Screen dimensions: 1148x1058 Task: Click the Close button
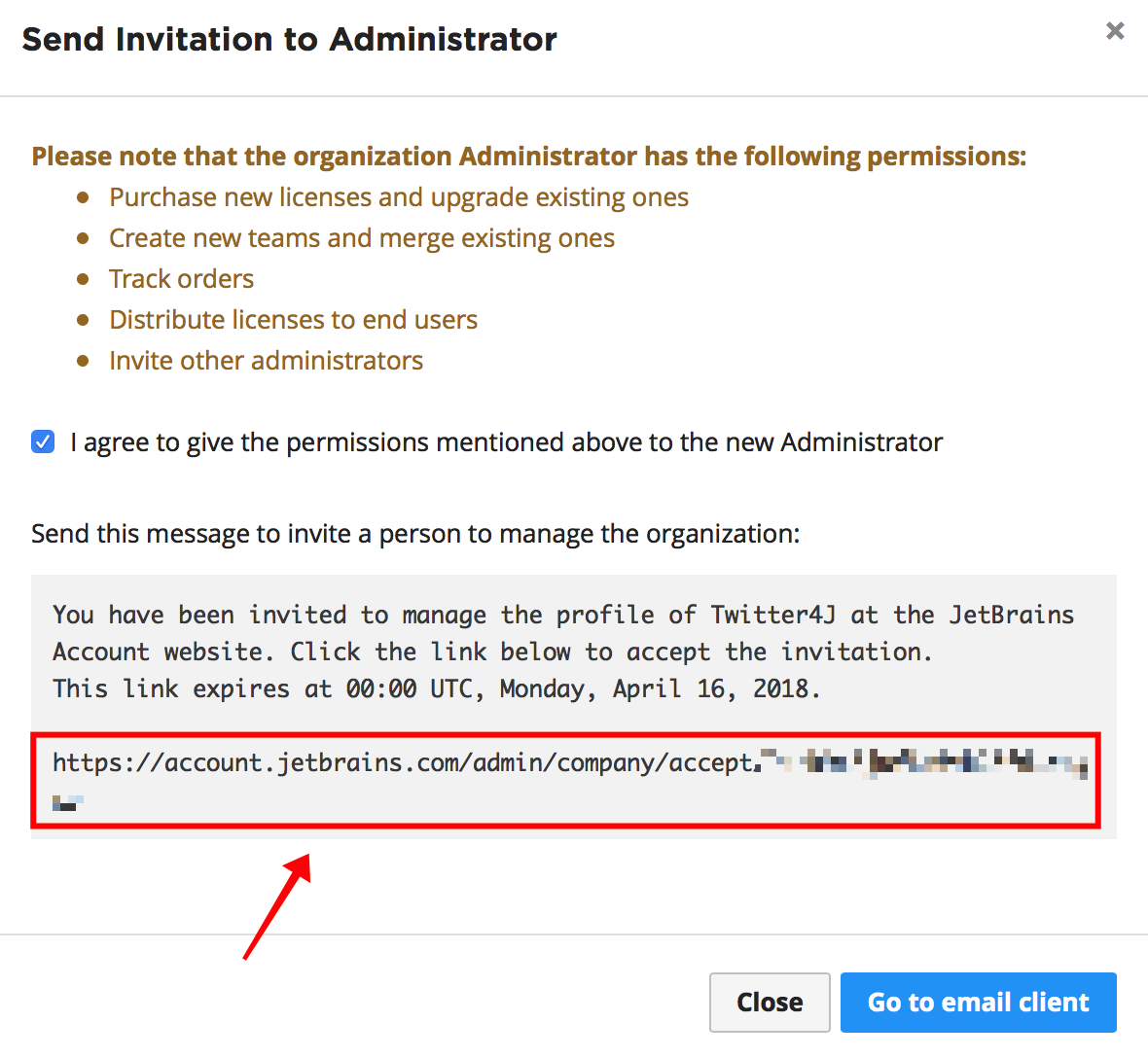point(770,1002)
